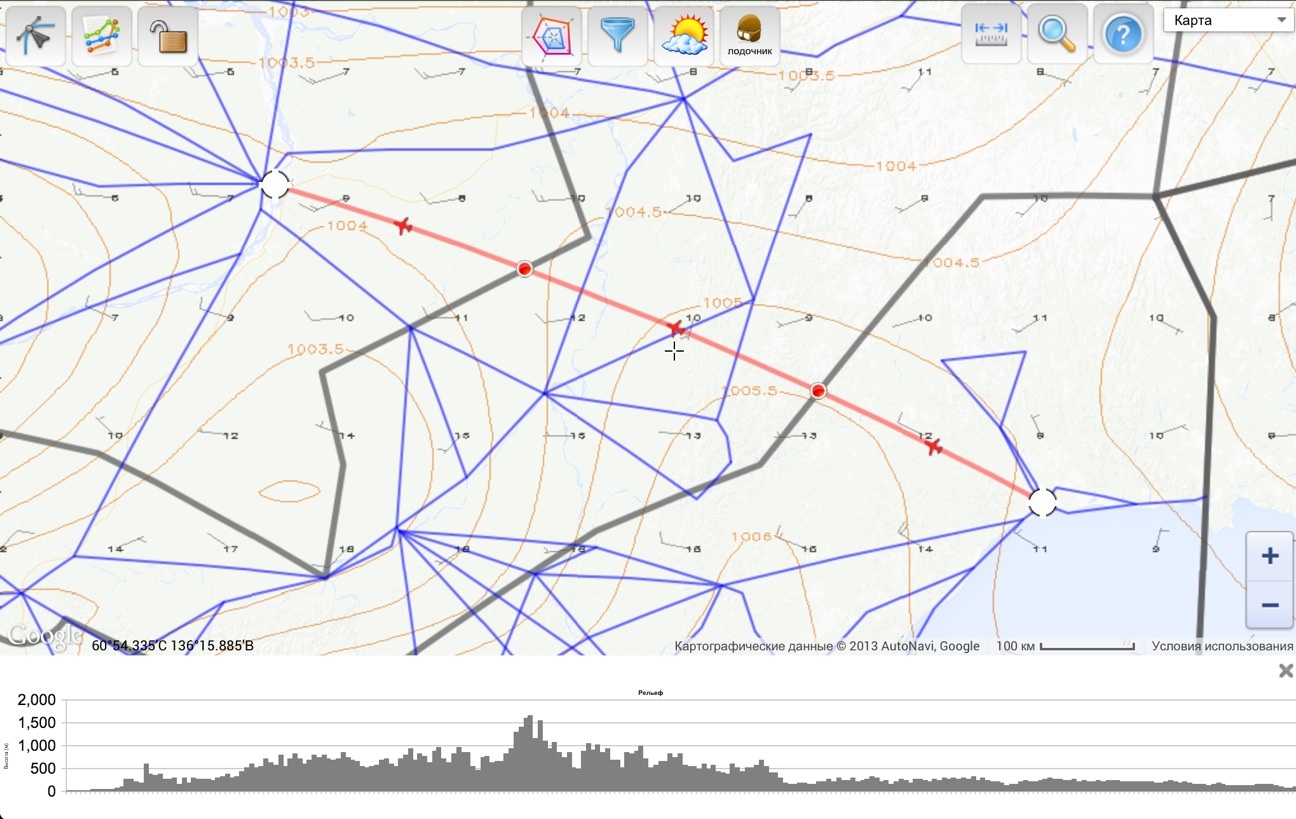The width and height of the screenshot is (1296, 819).
Task: Close the Рельеф elevation profile panel
Action: click(1286, 671)
